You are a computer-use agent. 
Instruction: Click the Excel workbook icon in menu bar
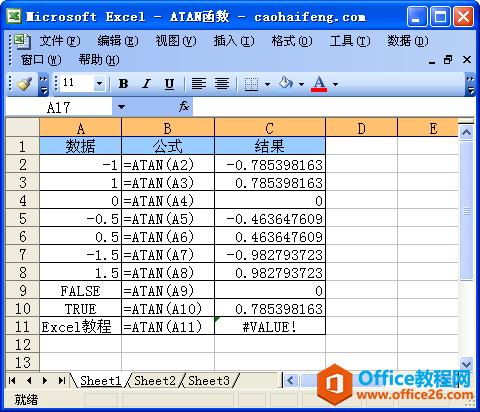click(x=23, y=41)
